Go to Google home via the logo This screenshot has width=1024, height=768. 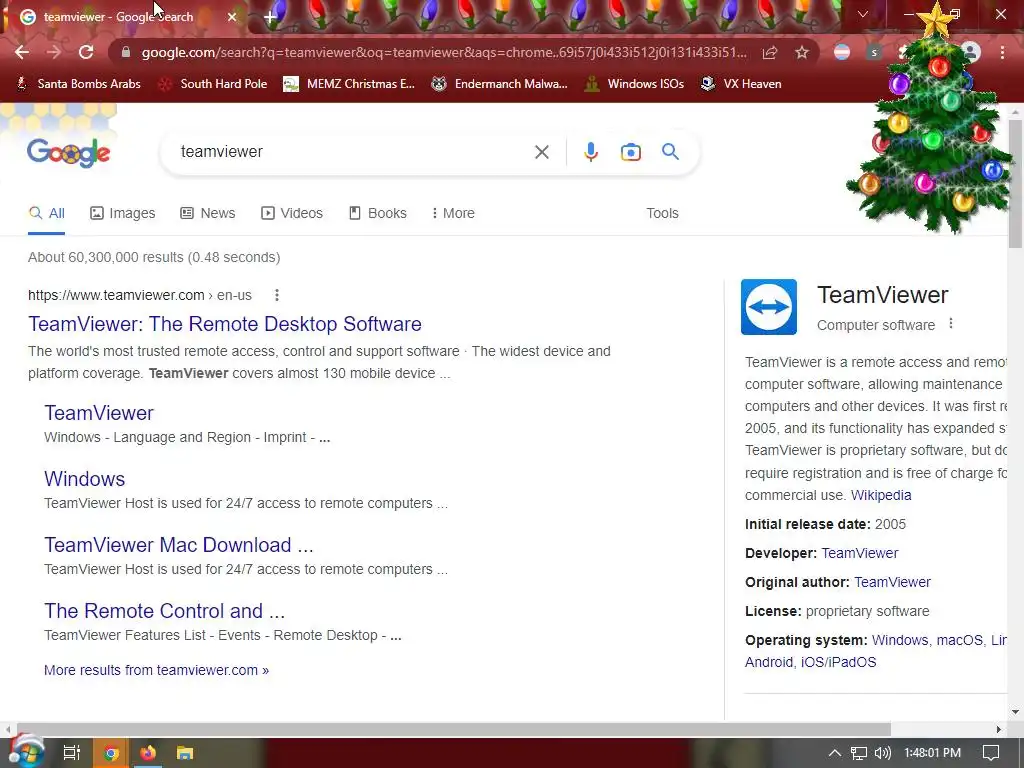tap(69, 153)
